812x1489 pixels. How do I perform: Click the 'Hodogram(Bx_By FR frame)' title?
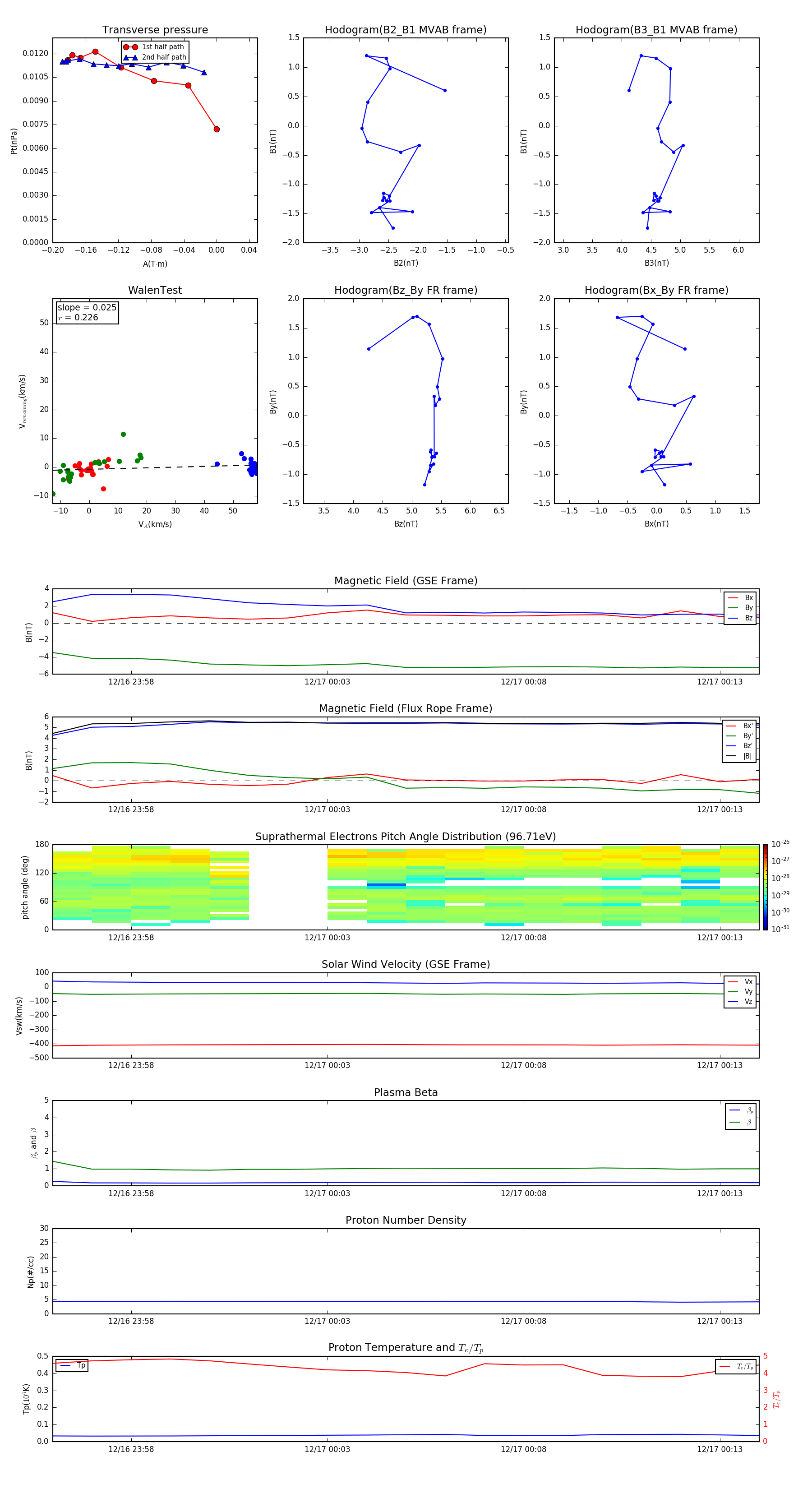(x=656, y=290)
